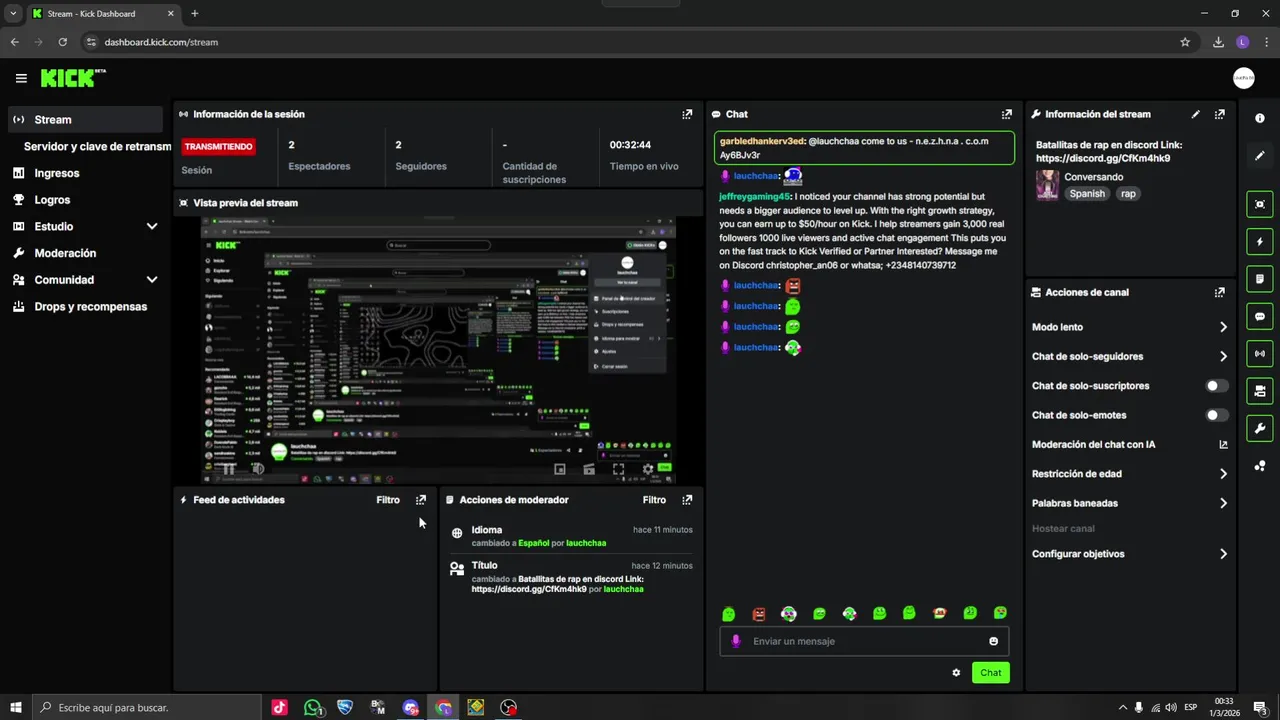Toggle chat bubble widget in right sidebar
The height and width of the screenshot is (720, 1280).
pos(1260,316)
